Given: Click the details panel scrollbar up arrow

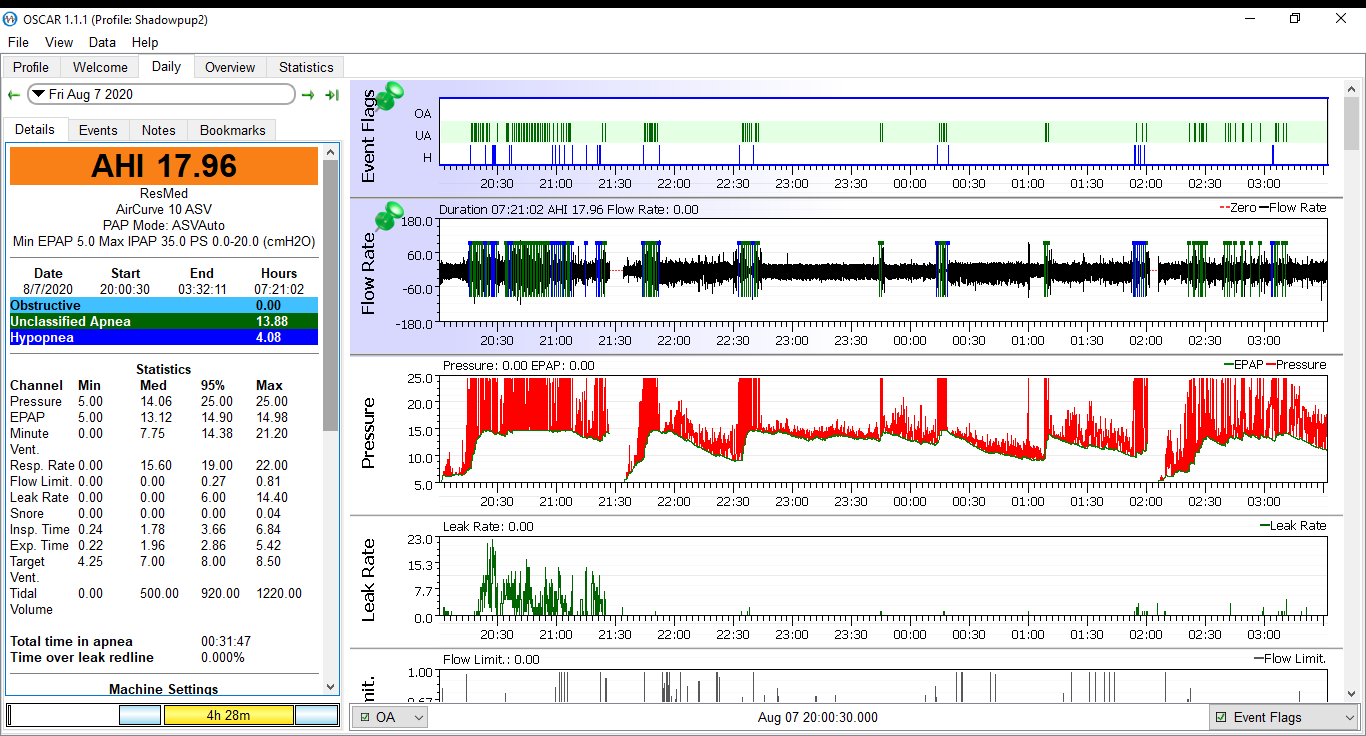Looking at the screenshot, I should pos(331,152).
